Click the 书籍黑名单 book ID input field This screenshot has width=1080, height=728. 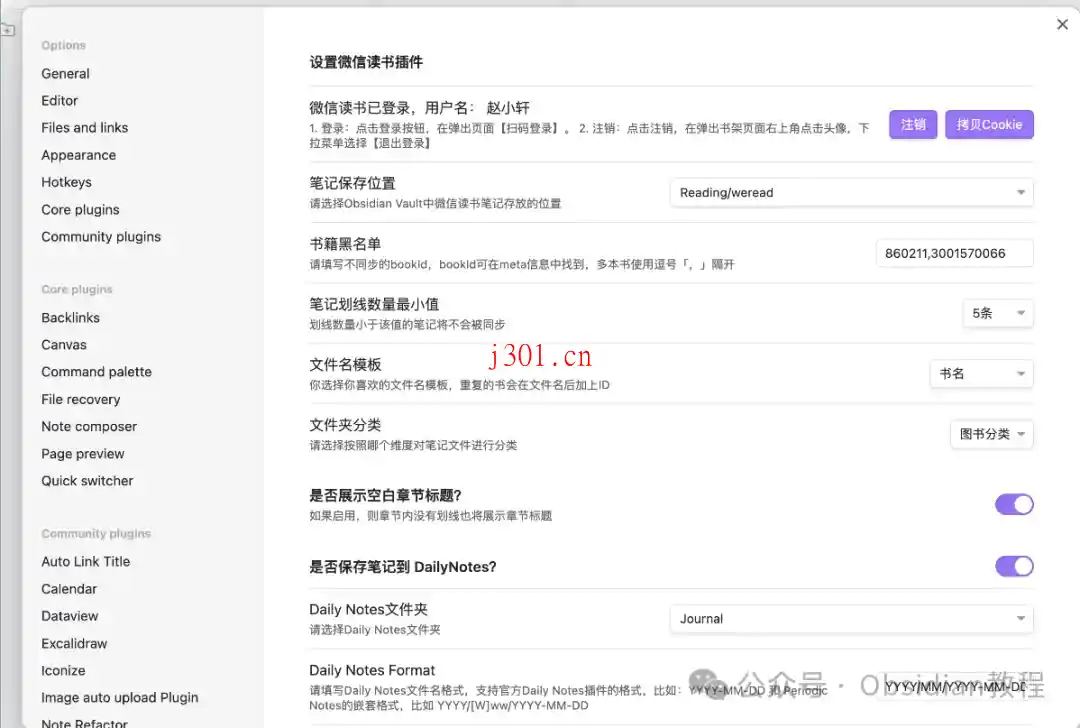pos(954,253)
